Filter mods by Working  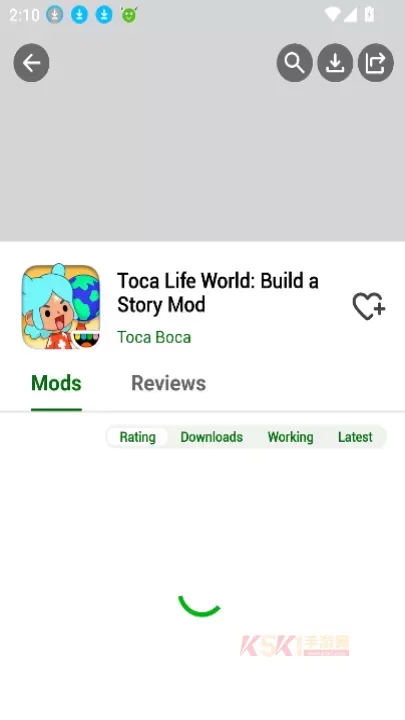290,437
